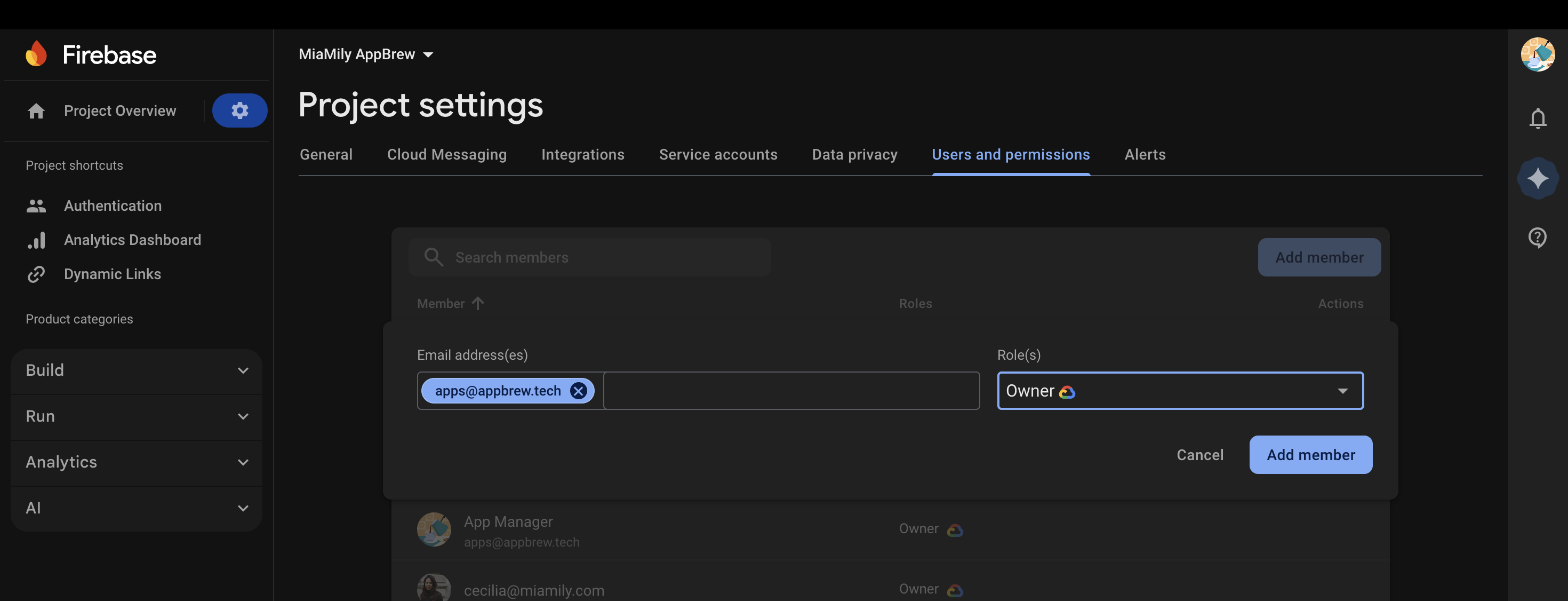Image resolution: width=1568 pixels, height=601 pixels.
Task: Open help question mark icon
Action: 1538,238
